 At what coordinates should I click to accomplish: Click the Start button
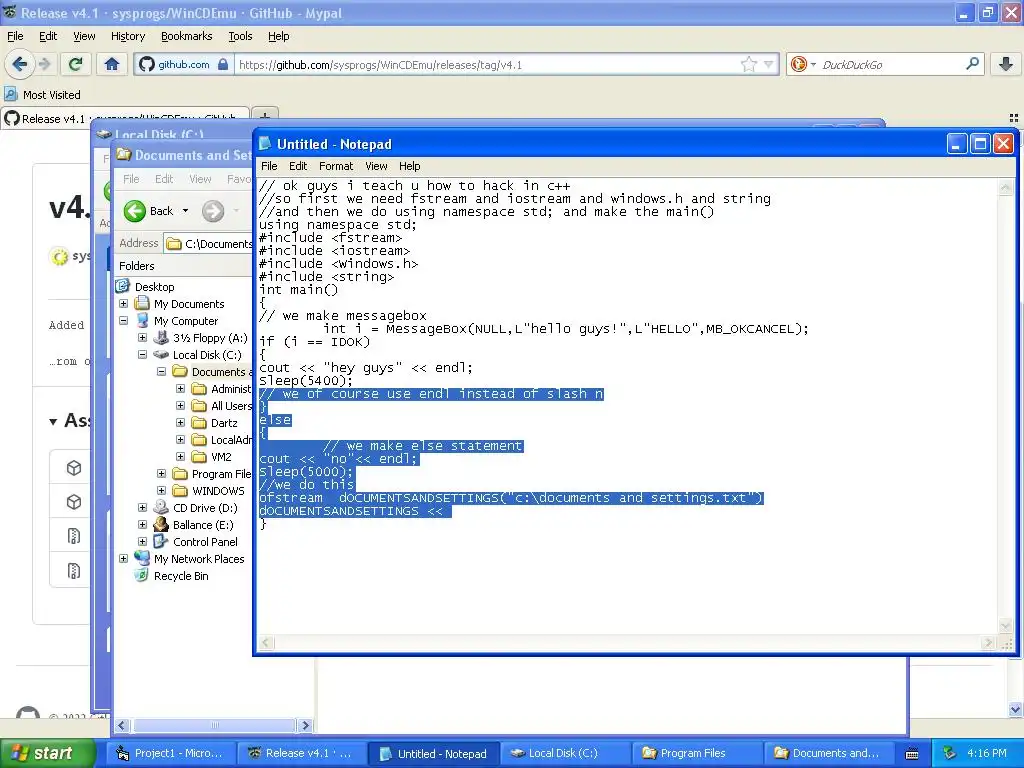pyautogui.click(x=47, y=753)
